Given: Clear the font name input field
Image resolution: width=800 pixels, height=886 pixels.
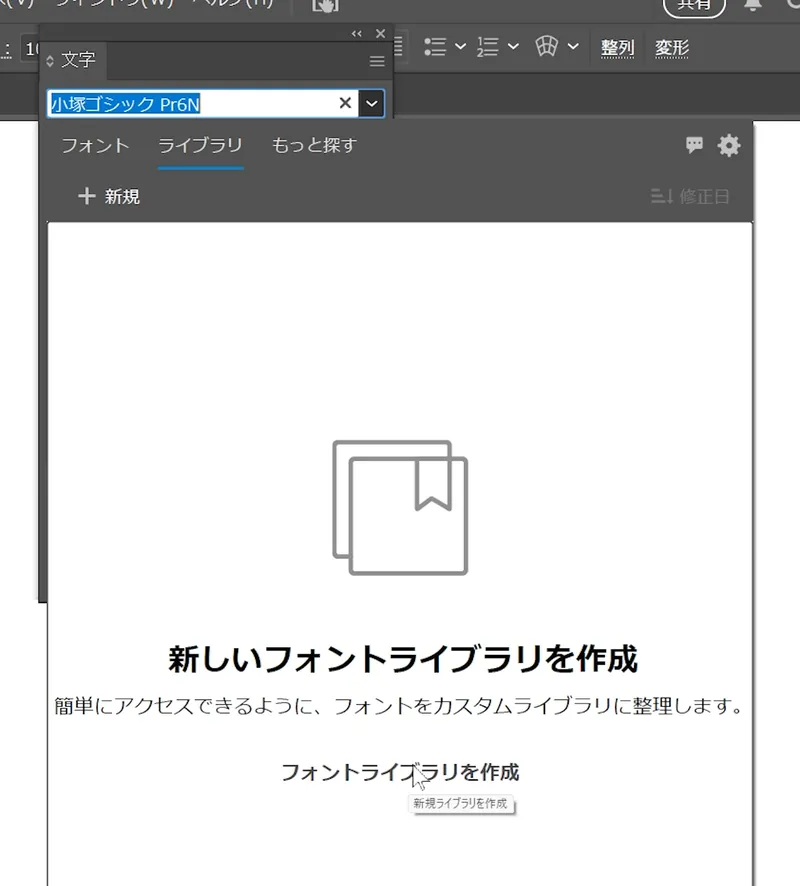Looking at the screenshot, I should [344, 103].
